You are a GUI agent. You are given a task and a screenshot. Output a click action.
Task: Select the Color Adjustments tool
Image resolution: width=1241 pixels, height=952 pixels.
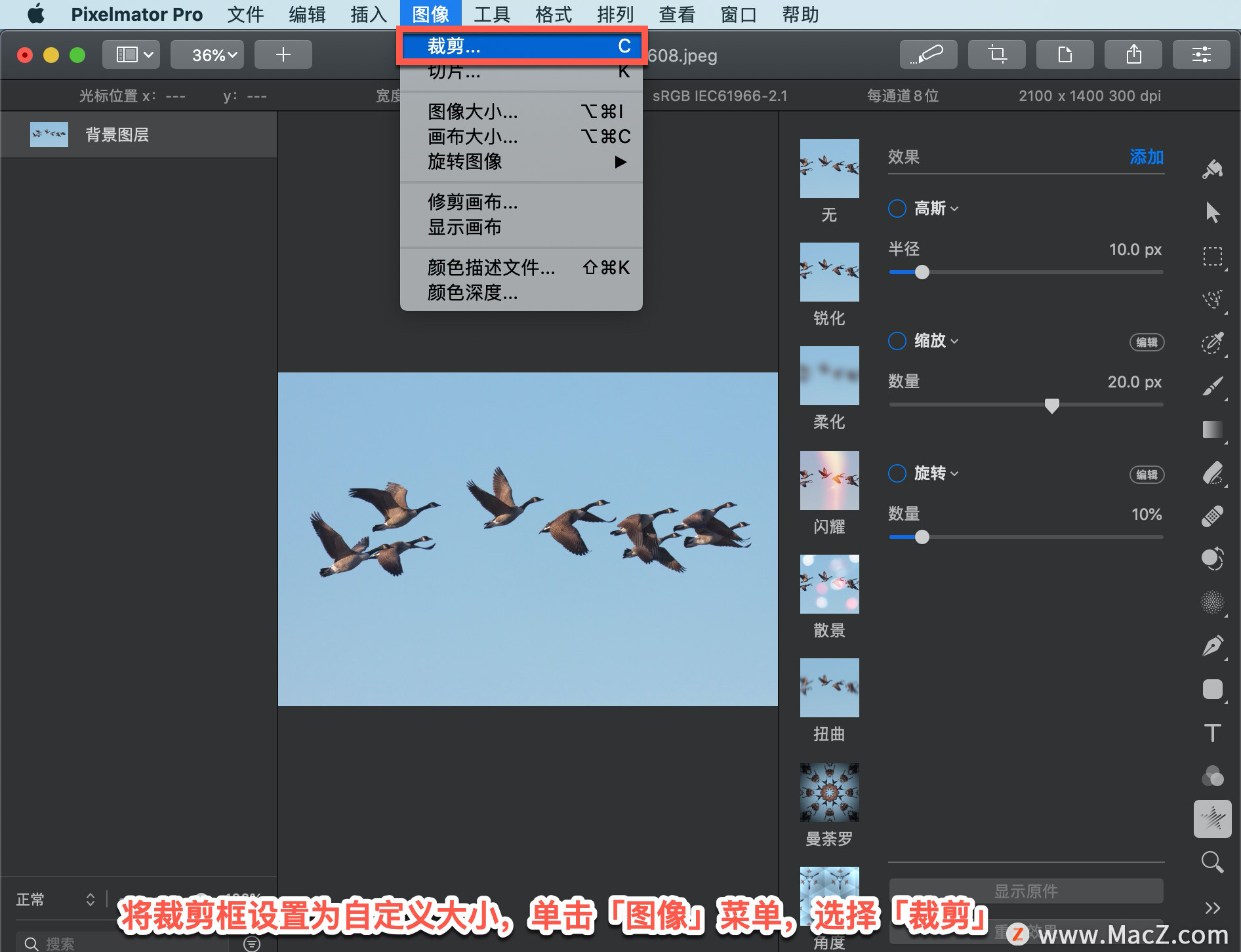(1212, 559)
